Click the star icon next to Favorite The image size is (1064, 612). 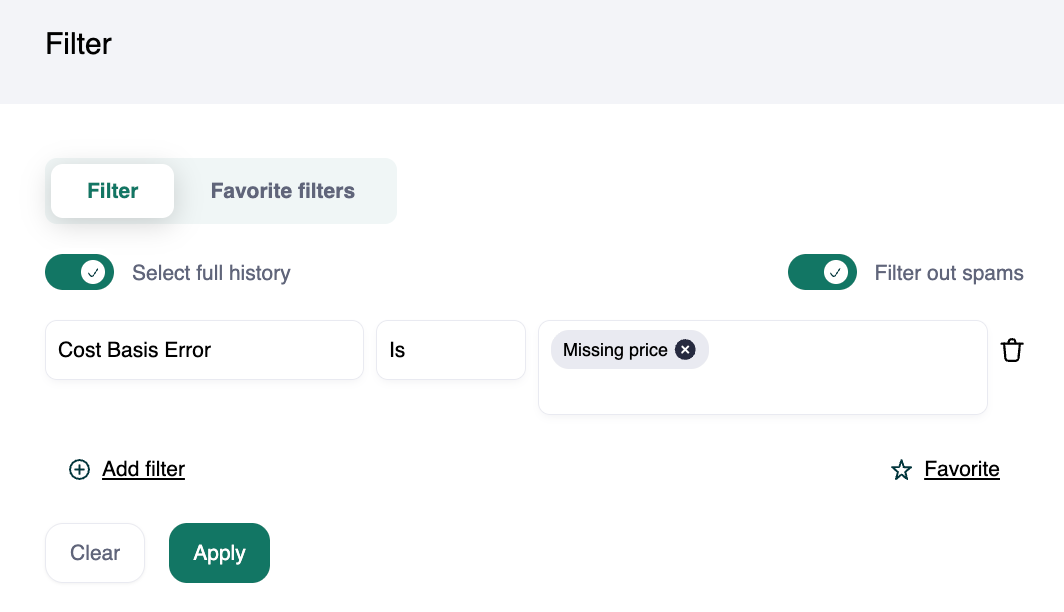coord(901,470)
